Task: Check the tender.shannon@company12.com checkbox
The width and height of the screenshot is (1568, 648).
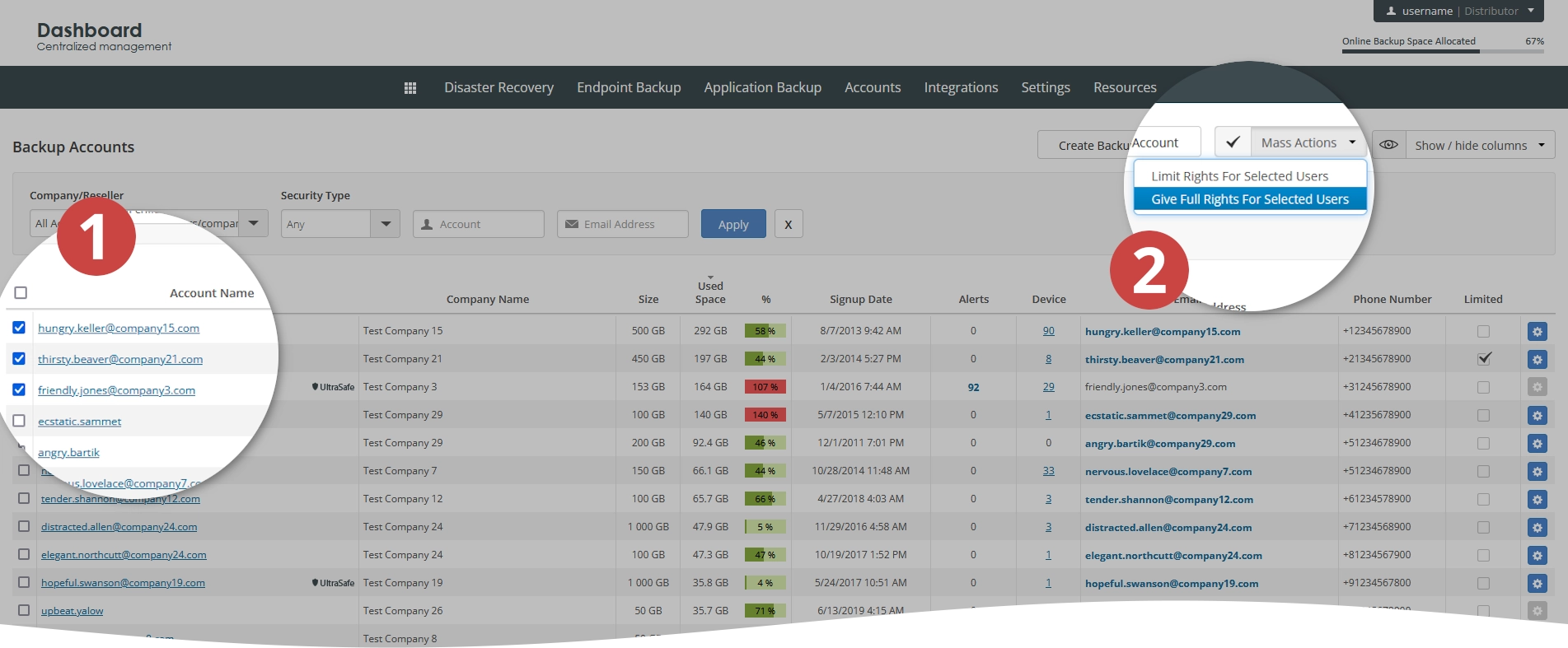Action: [24, 499]
